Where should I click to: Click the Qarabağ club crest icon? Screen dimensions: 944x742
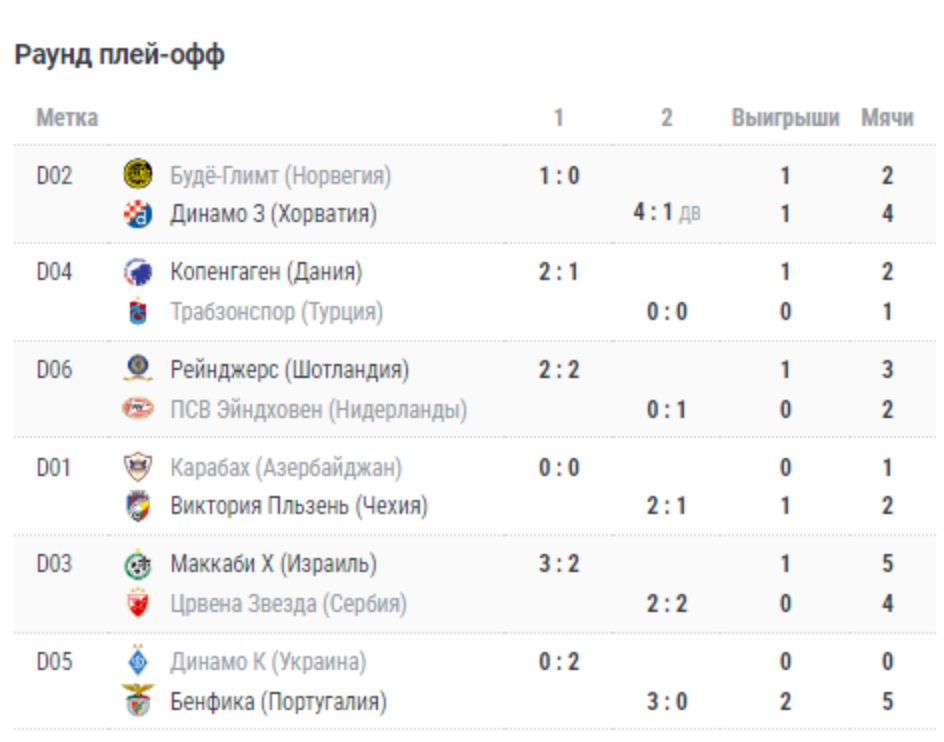(138, 467)
